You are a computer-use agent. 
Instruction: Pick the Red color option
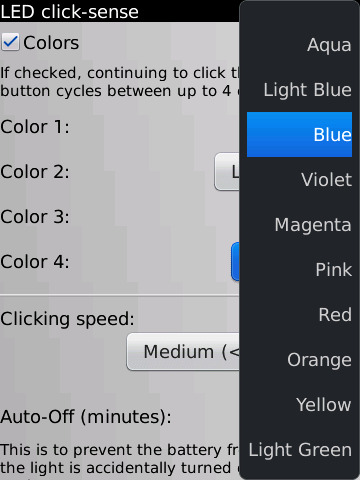[299, 314]
